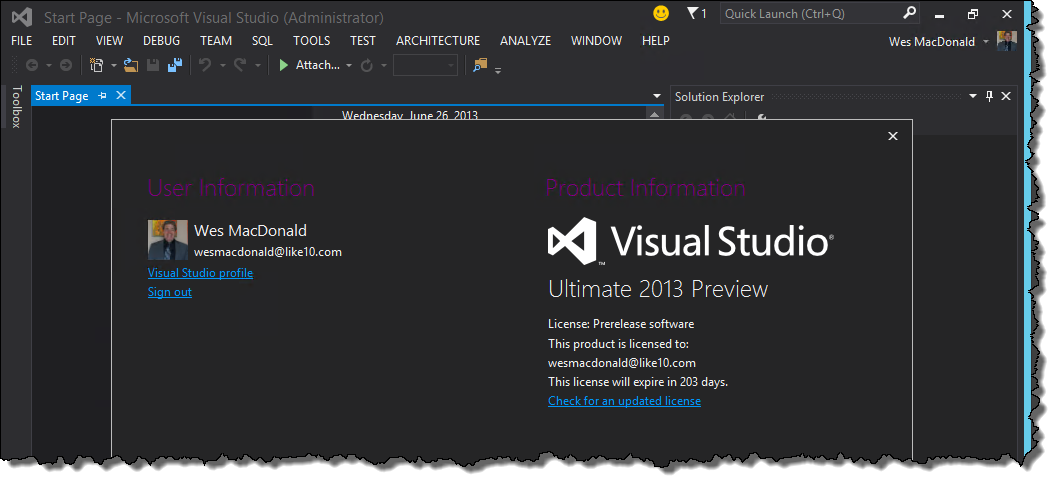Open the notifications flag icon
This screenshot has width=1059, height=484.
coord(694,14)
